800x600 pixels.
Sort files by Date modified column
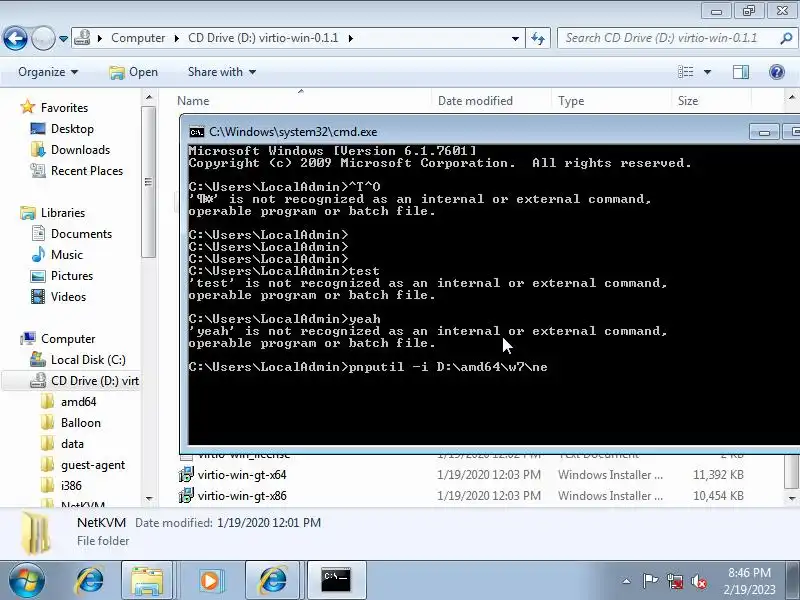click(x=475, y=101)
